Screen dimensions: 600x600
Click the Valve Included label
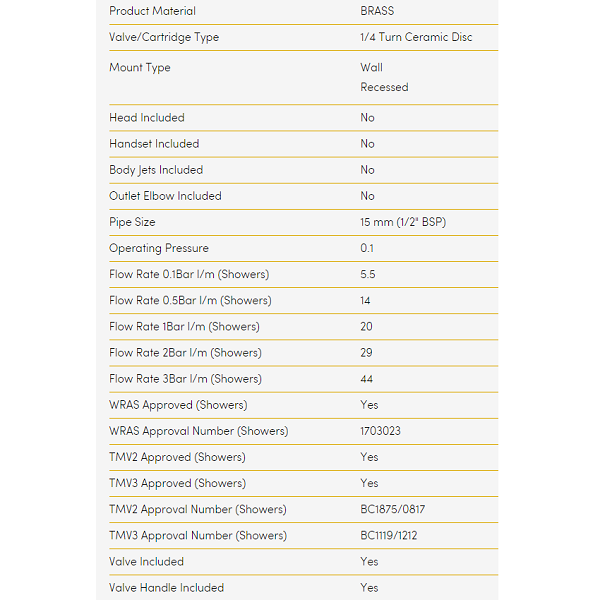point(147,561)
